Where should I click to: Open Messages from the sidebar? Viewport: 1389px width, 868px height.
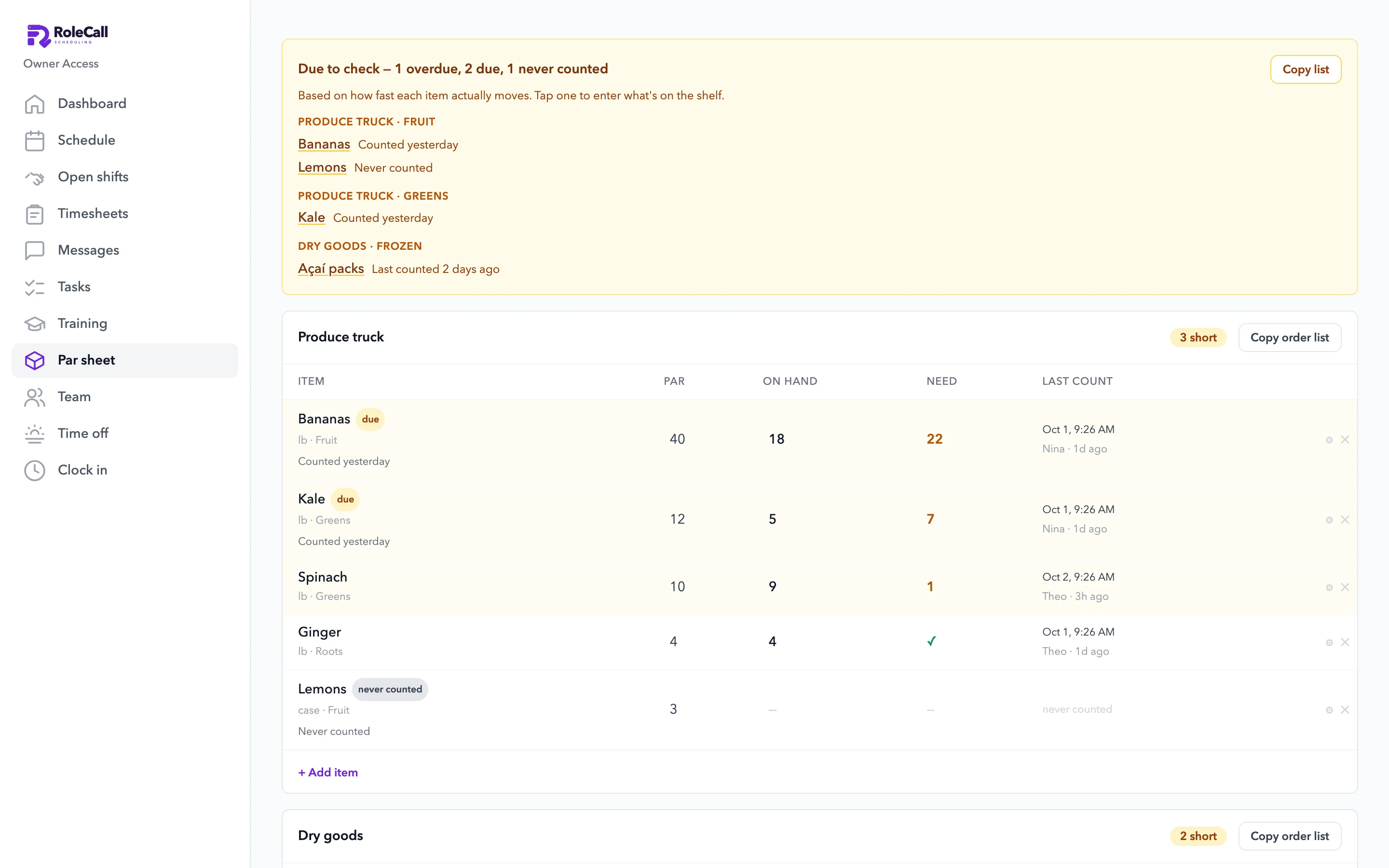pos(124,251)
